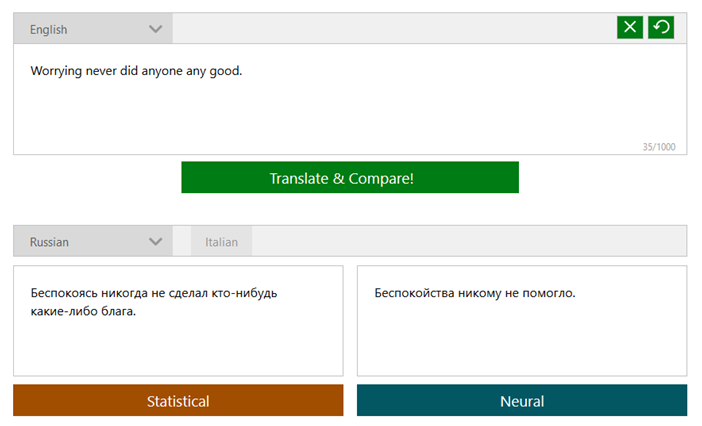This screenshot has height=426, width=702.
Task: Switch to the Italian tab
Action: pos(221,241)
